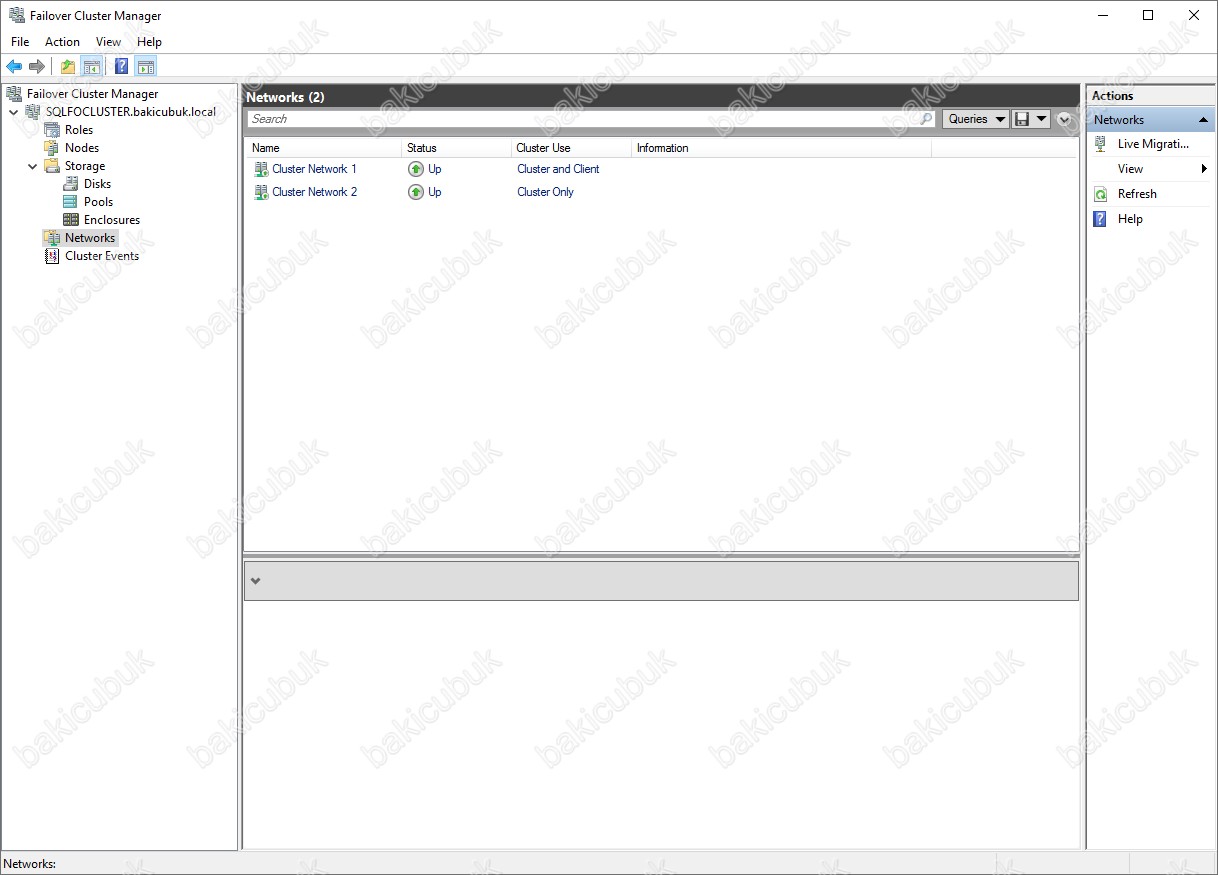Click the Enclosures icon in tree

tap(71, 220)
